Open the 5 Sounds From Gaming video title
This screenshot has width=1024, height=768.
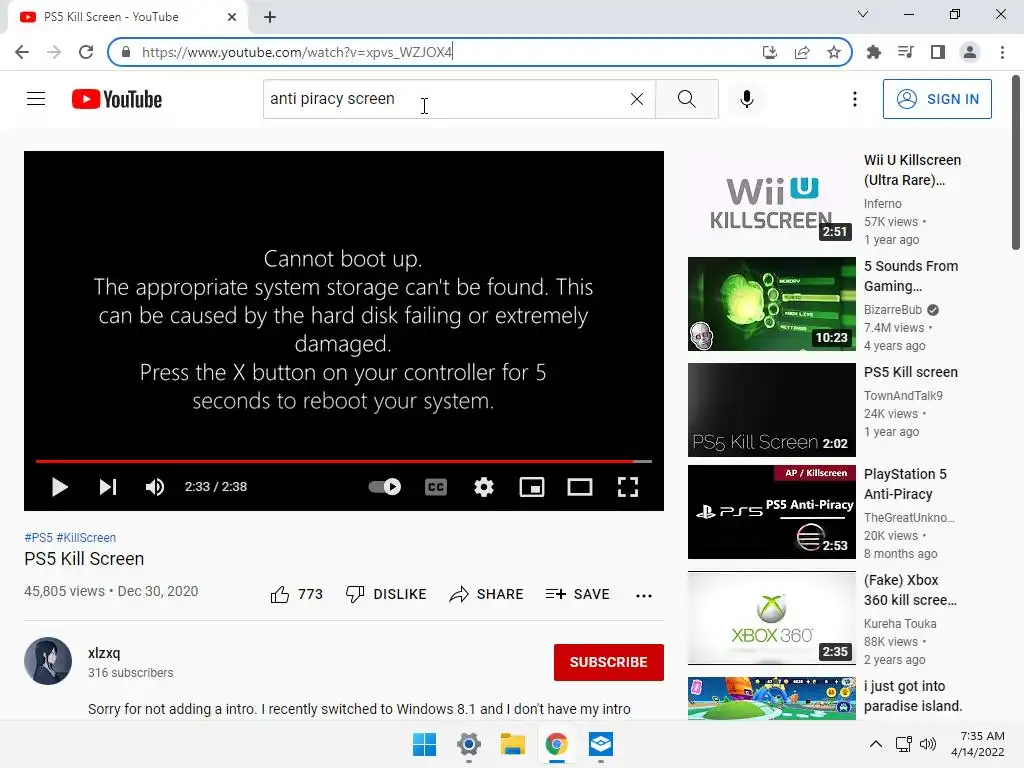pos(911,276)
